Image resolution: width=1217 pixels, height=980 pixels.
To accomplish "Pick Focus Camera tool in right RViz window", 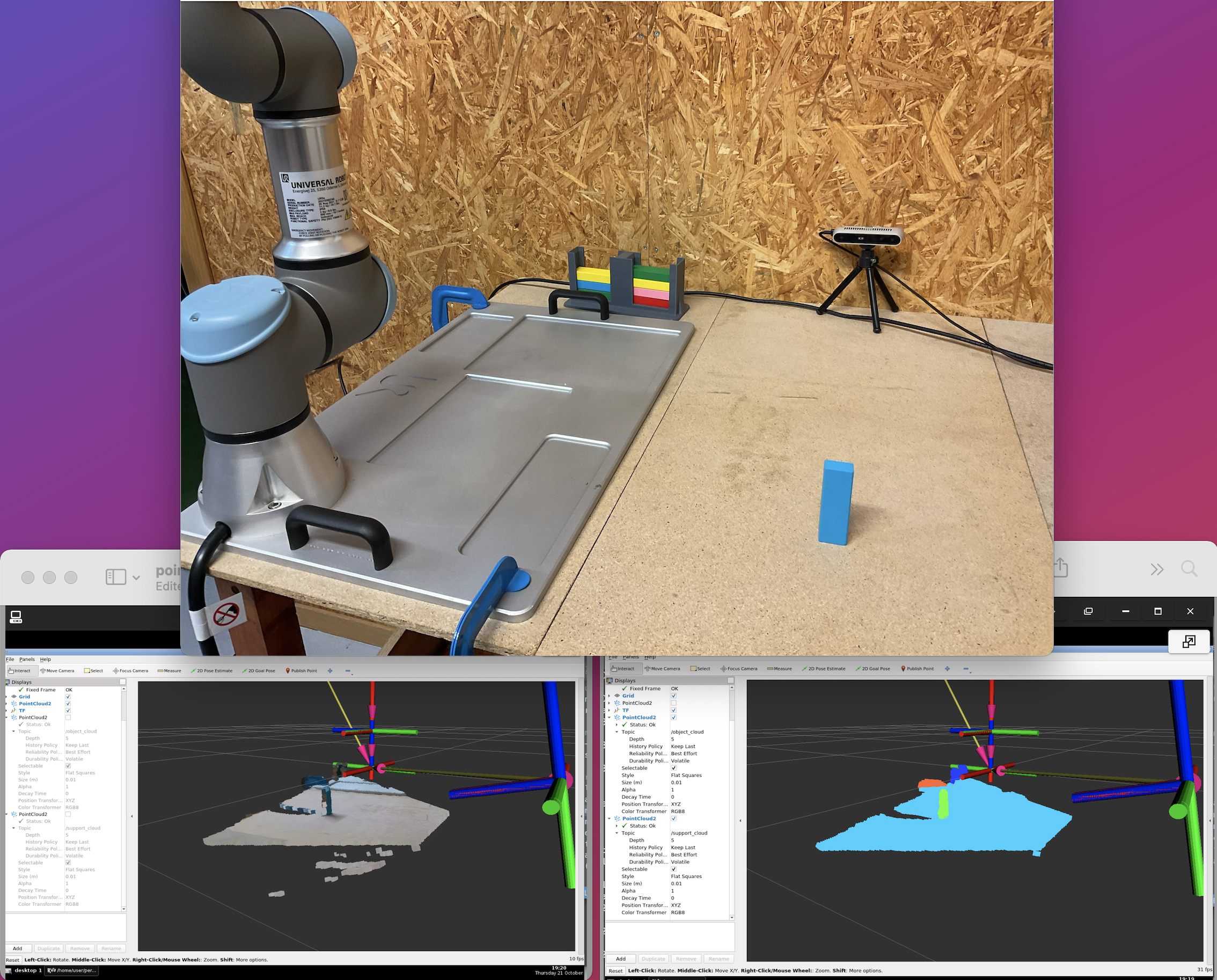I will (x=739, y=668).
